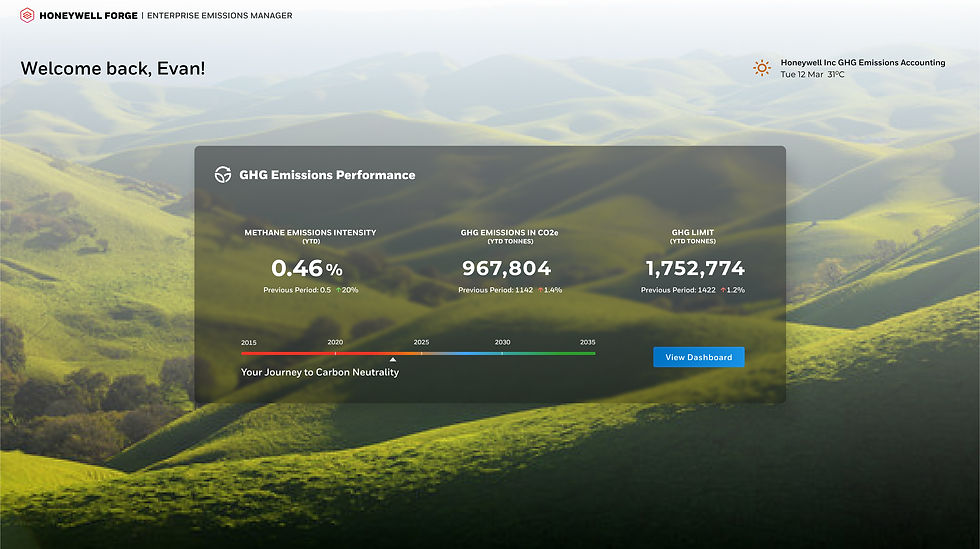
Task: Click the 0.46% methane intensity value
Action: pyautogui.click(x=307, y=268)
